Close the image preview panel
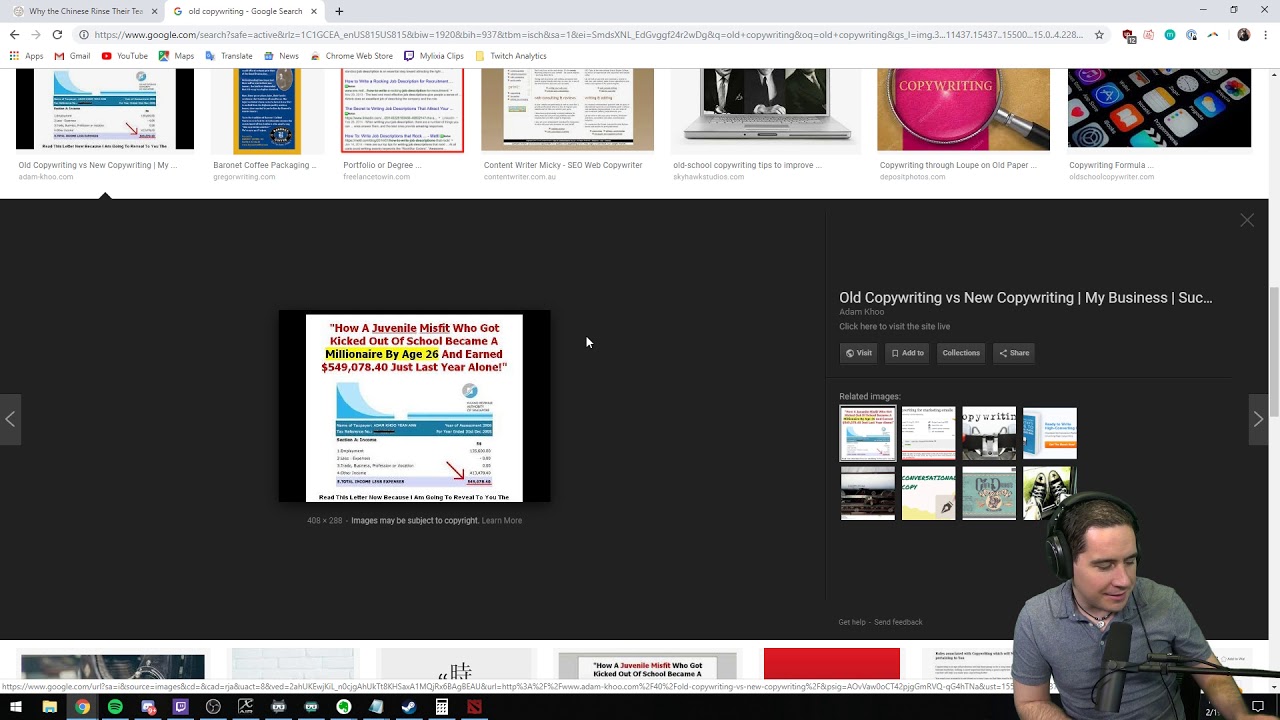The height and width of the screenshot is (720, 1280). click(1247, 220)
